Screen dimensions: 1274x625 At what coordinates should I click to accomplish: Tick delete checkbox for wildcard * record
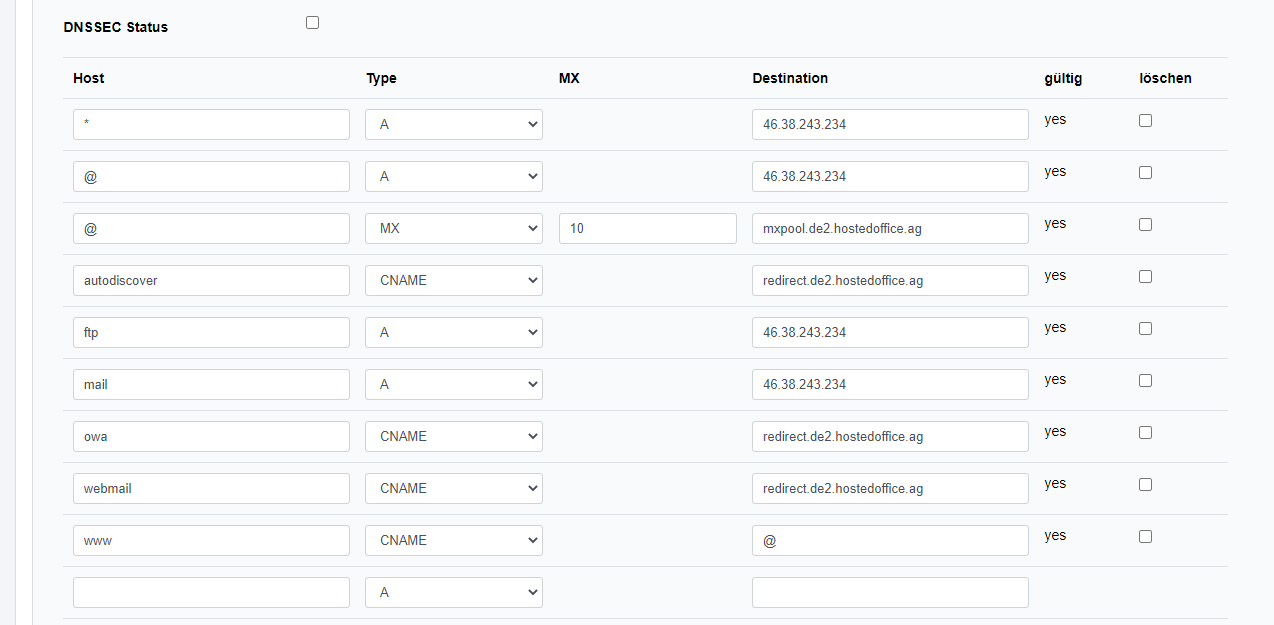pos(1145,120)
